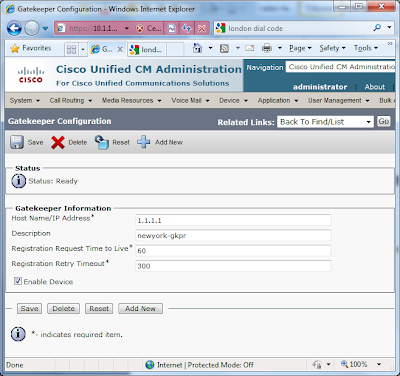400x376 pixels.
Task: Open the Tools menu
Action: (366, 48)
